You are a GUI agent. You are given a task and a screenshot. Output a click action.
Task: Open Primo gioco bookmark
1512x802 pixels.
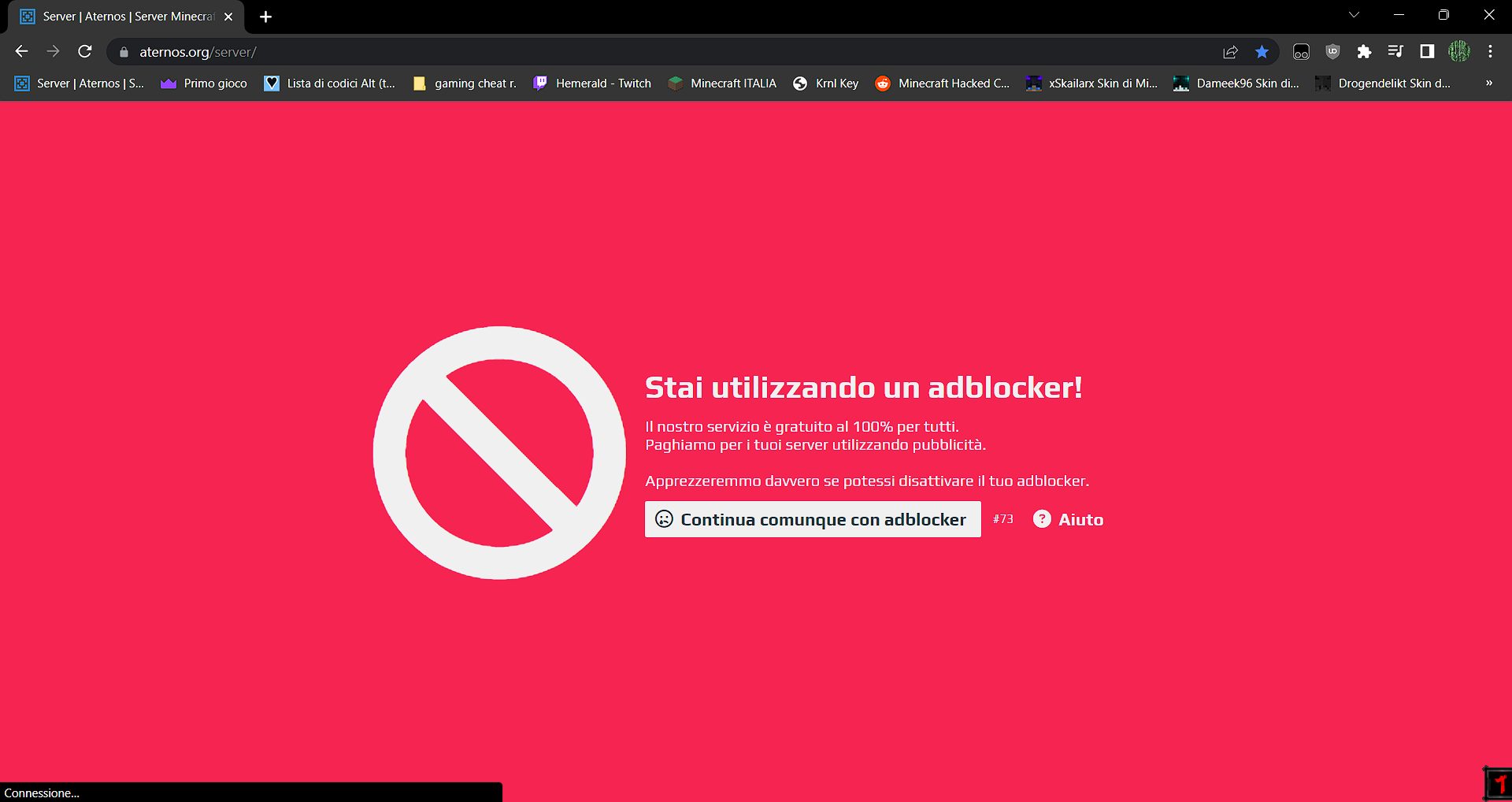pyautogui.click(x=203, y=84)
